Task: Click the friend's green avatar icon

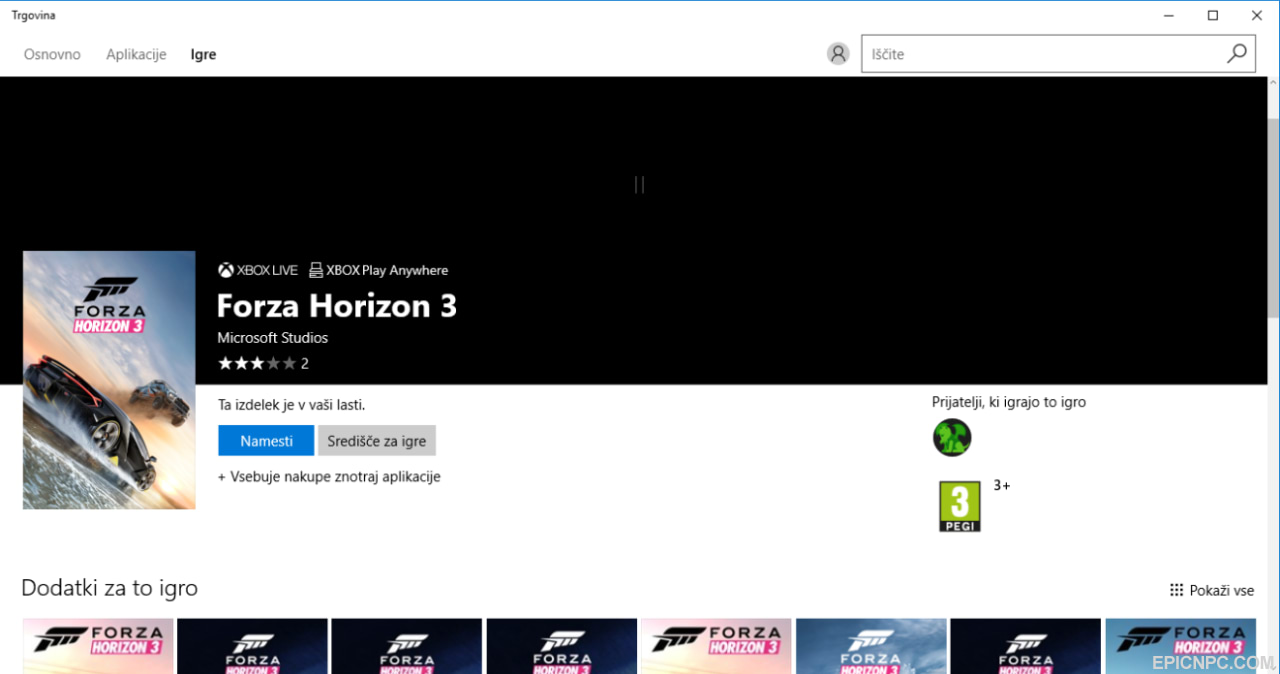Action: tap(952, 437)
